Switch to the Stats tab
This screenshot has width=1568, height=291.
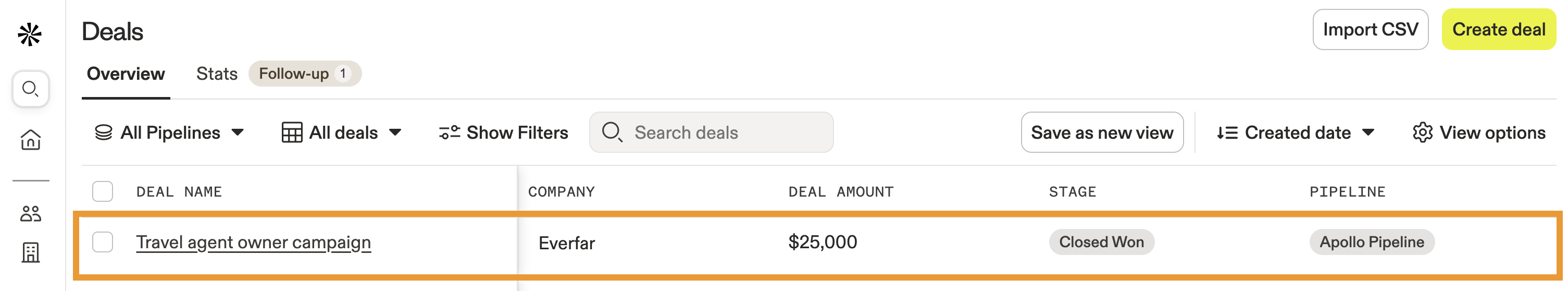coord(217,74)
